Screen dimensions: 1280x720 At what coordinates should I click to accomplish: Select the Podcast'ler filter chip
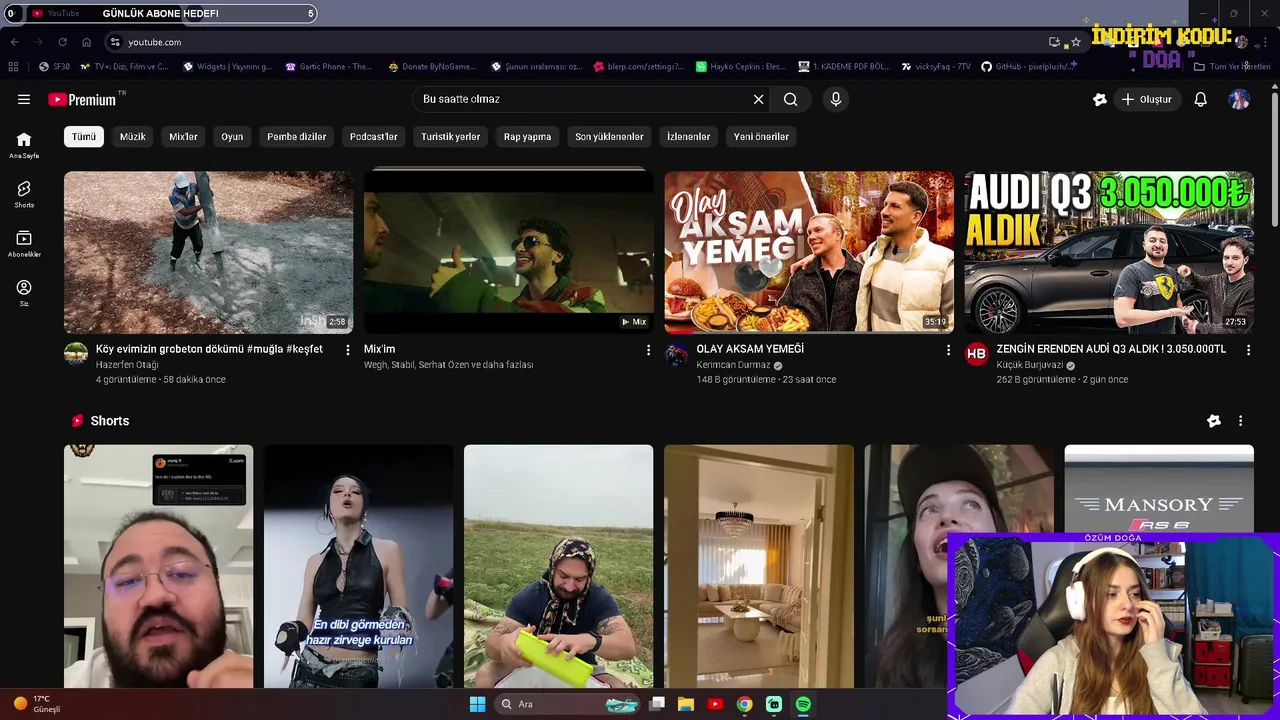(x=374, y=136)
